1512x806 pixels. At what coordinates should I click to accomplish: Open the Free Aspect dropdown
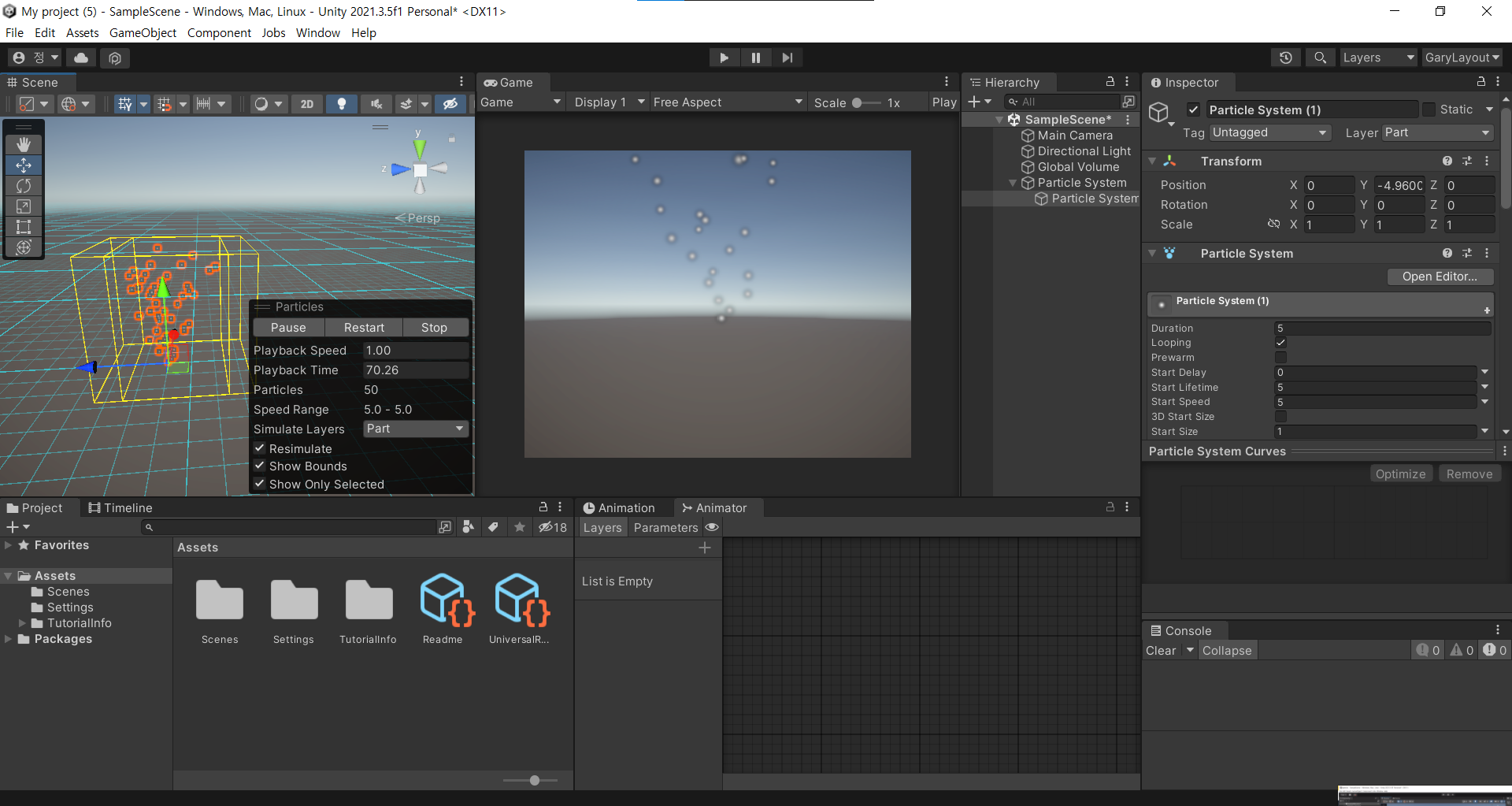pos(728,102)
